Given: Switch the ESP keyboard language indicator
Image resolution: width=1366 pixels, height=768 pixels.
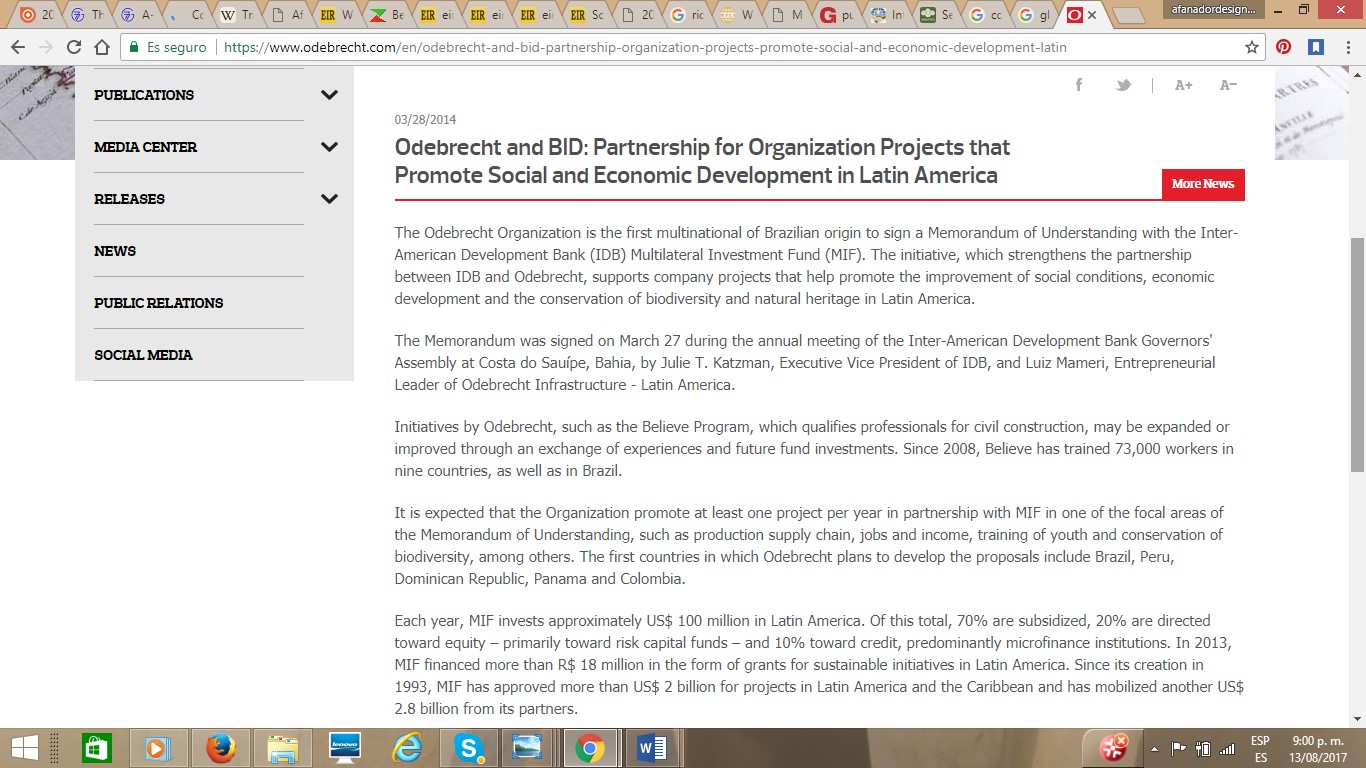Looking at the screenshot, I should click(1260, 749).
